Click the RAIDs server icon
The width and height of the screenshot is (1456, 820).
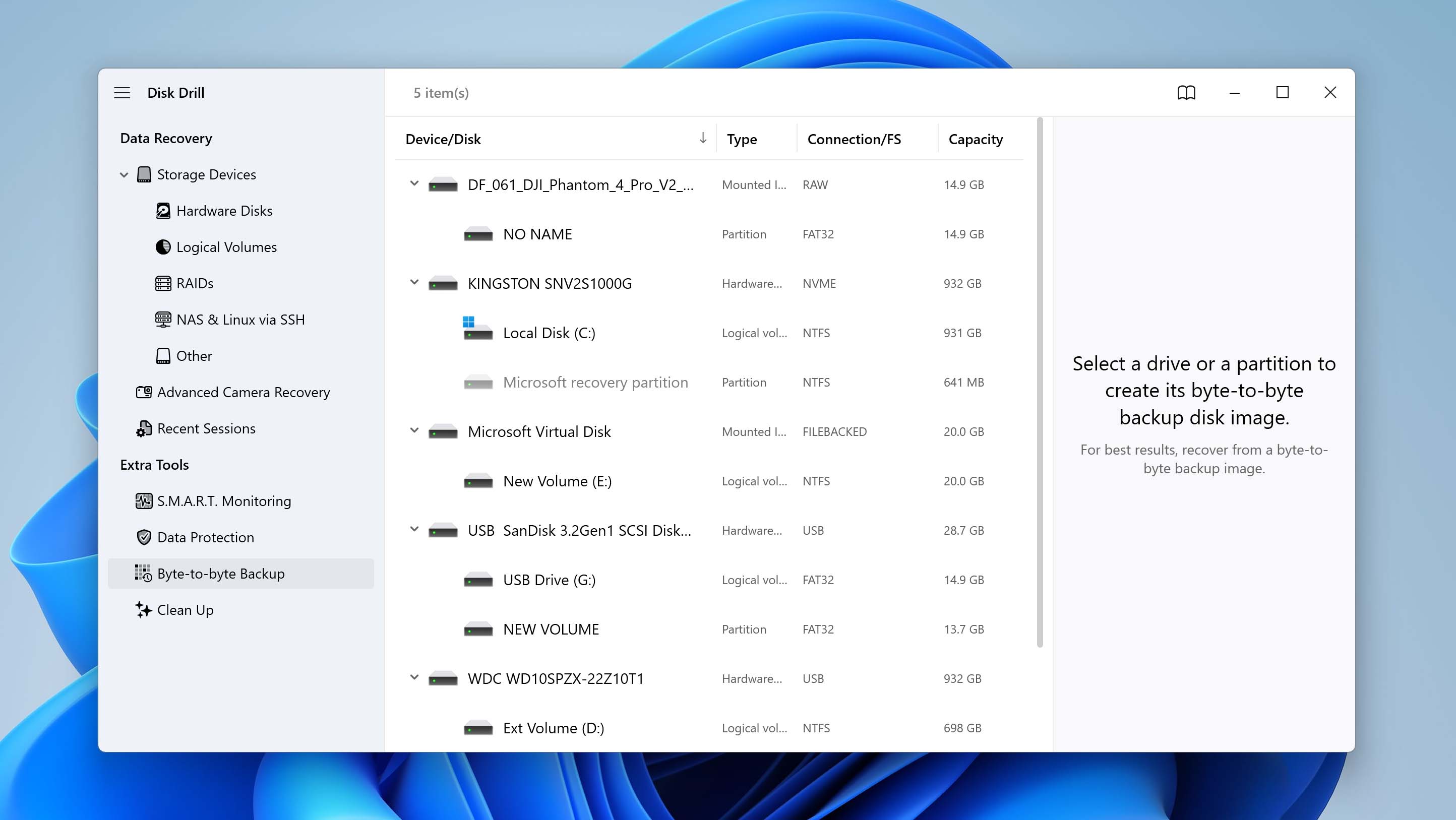[x=163, y=283]
